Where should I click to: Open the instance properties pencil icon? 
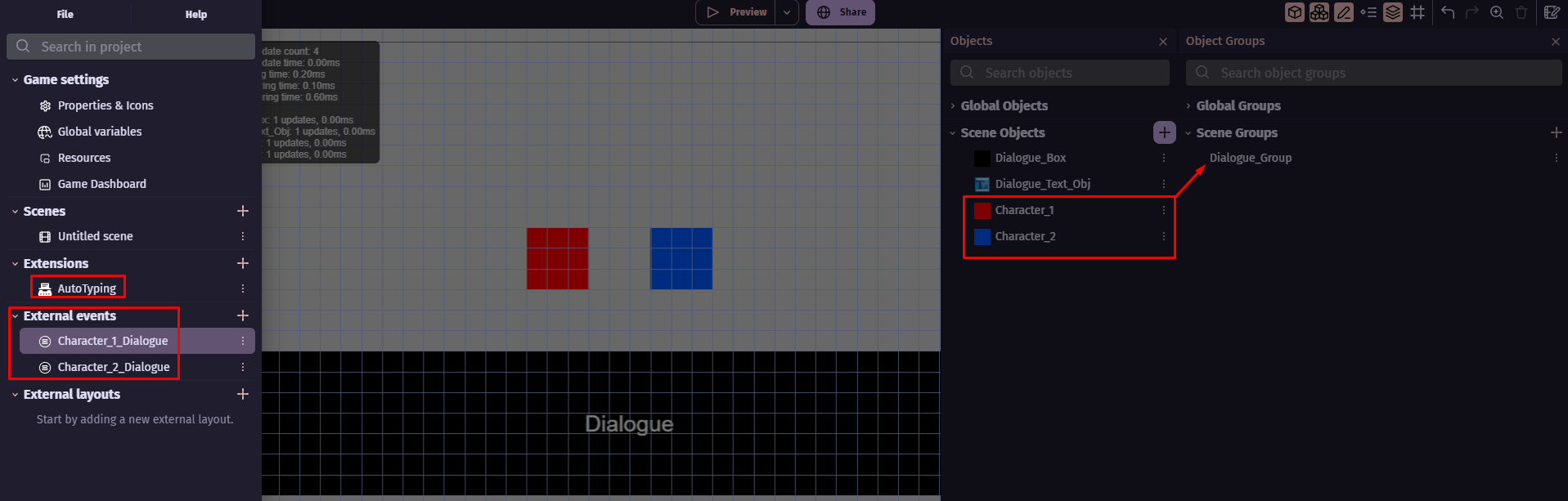(x=1344, y=12)
